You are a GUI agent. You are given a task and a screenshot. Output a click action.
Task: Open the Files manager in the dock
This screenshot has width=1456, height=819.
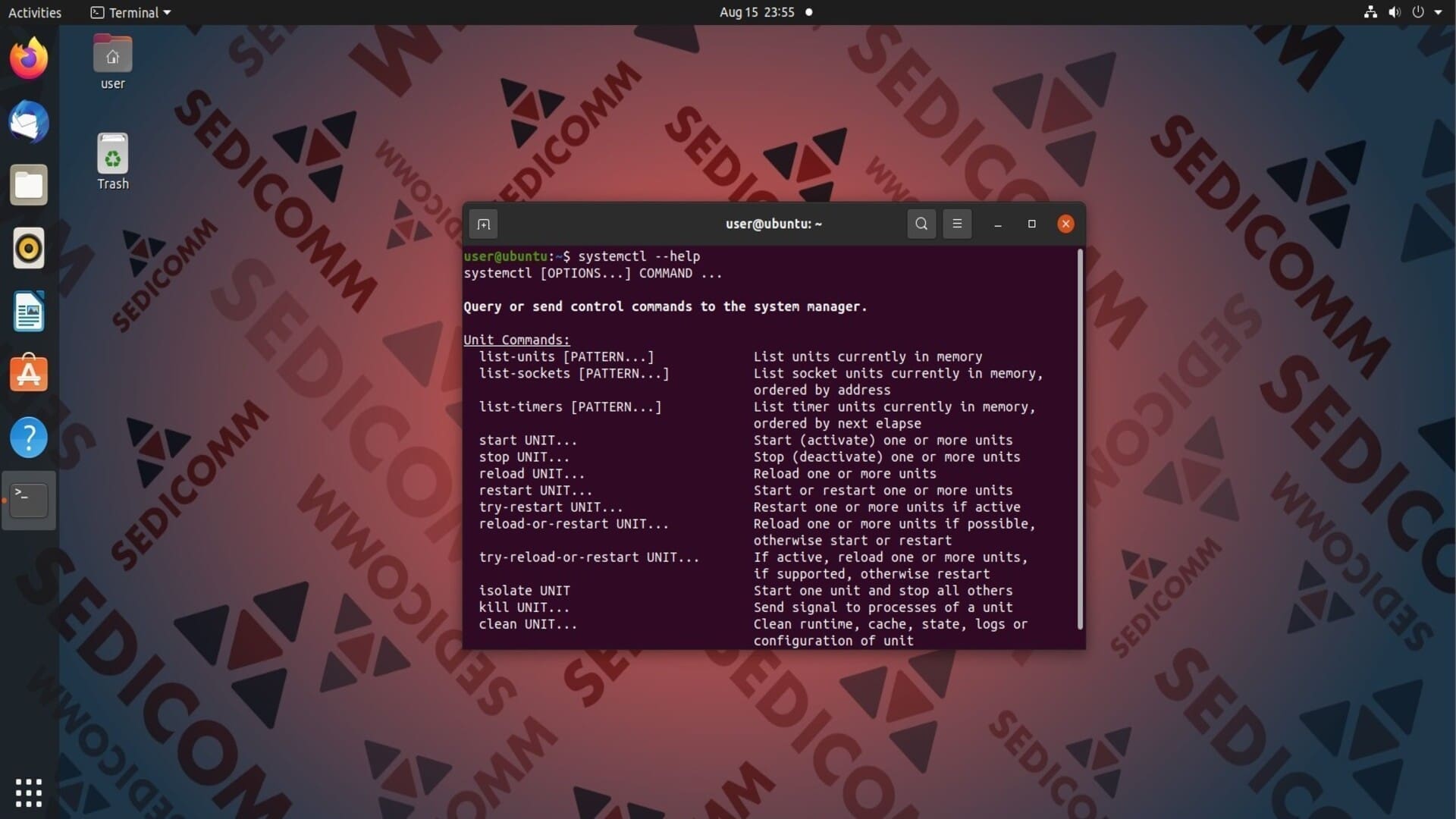[x=29, y=185]
